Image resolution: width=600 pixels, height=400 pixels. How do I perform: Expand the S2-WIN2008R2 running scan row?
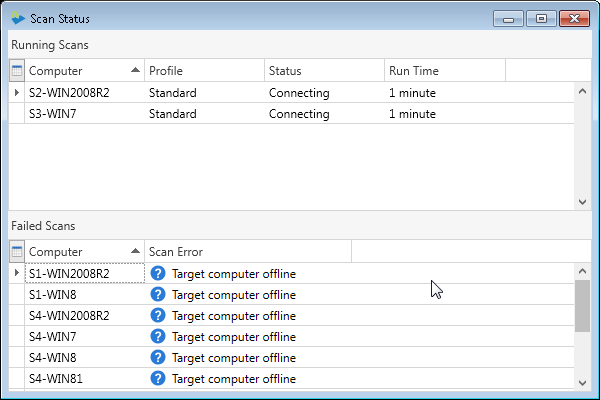coord(16,92)
